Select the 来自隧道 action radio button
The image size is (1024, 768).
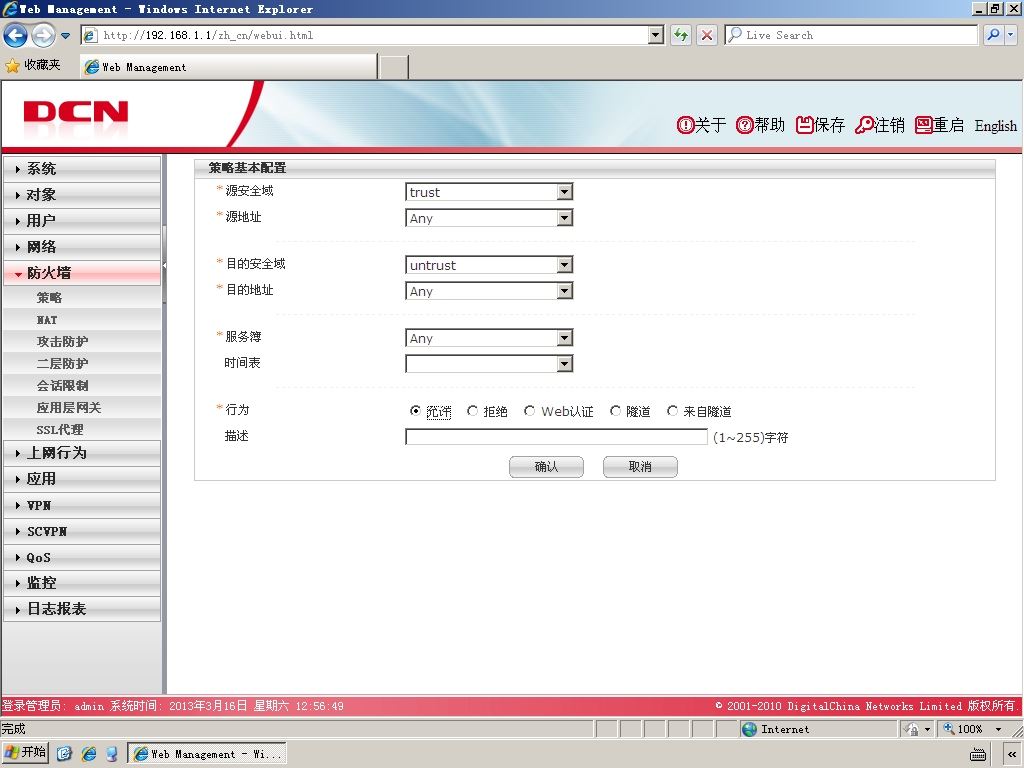tap(672, 411)
